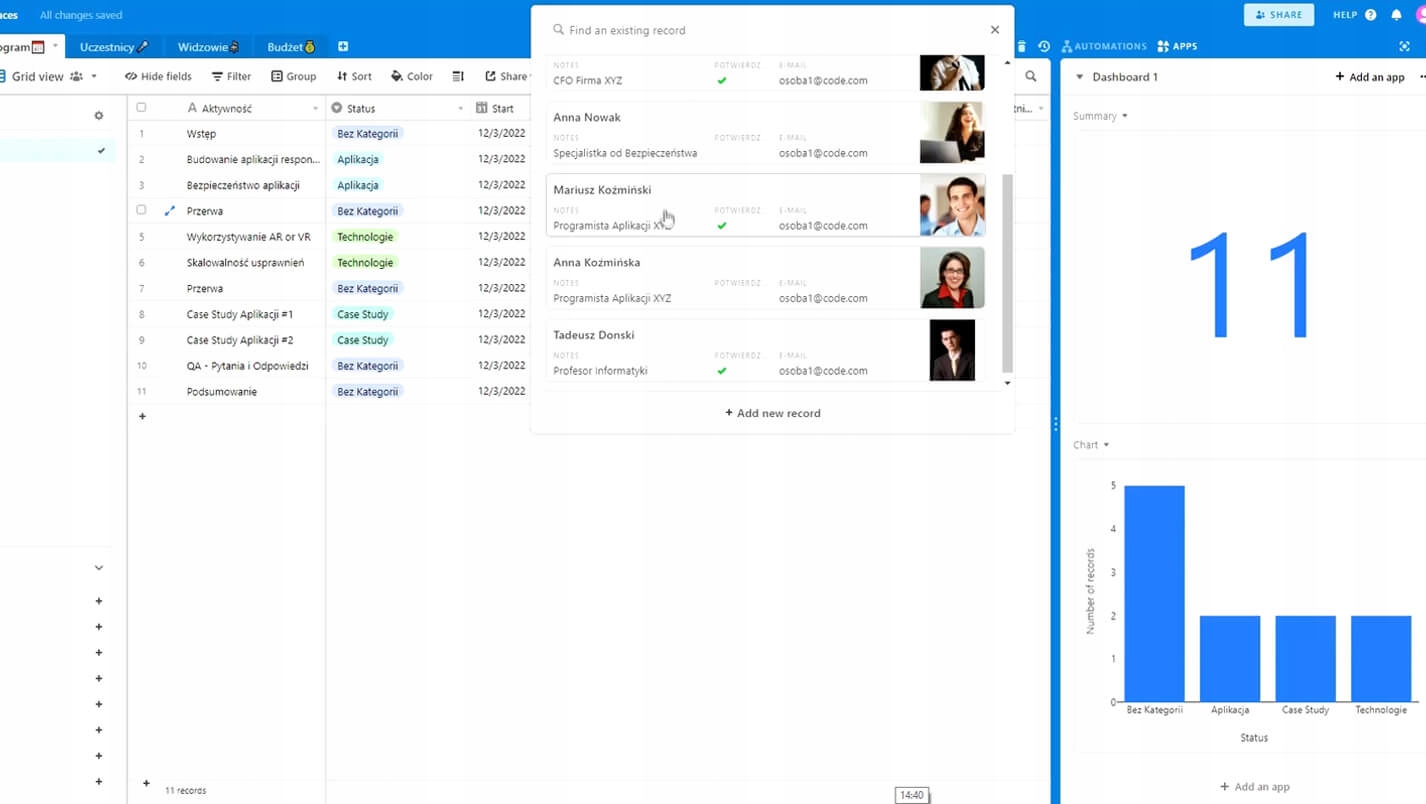Click the record list scrollbar in dialog
This screenshot has height=804, width=1426.
tap(1007, 272)
